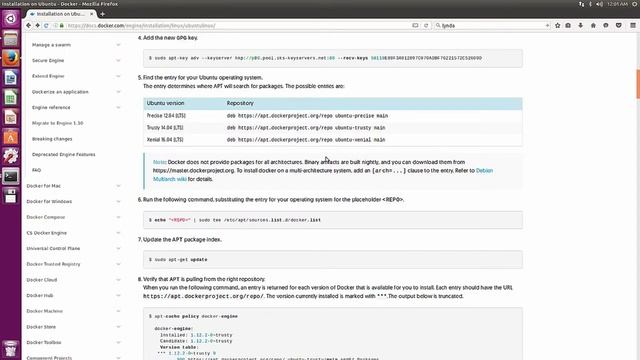Expand Extend Engine section

tap(118, 76)
